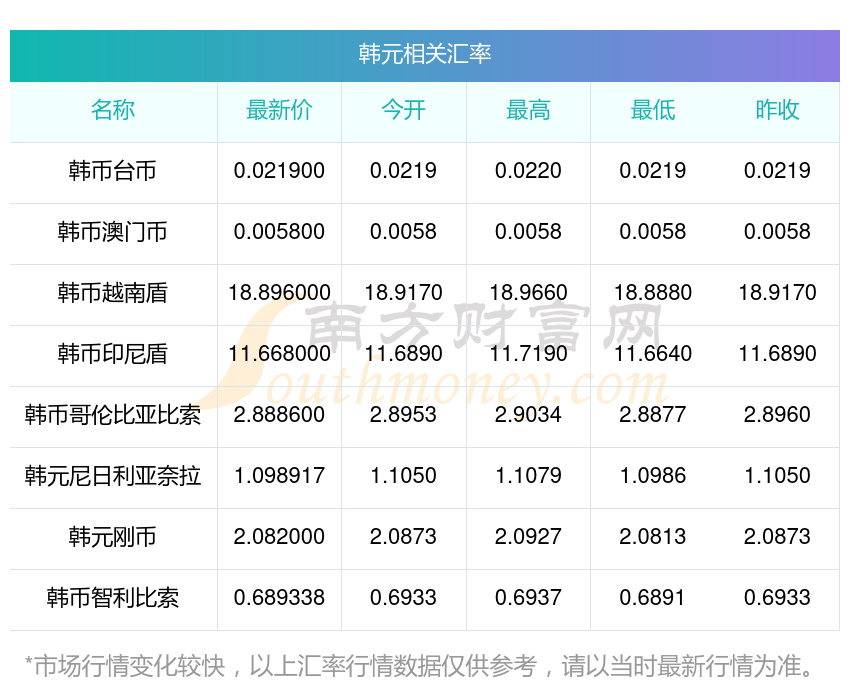850x698 pixels.
Task: Click the row name 韩币哥伦比亚比索
Action: click(113, 415)
